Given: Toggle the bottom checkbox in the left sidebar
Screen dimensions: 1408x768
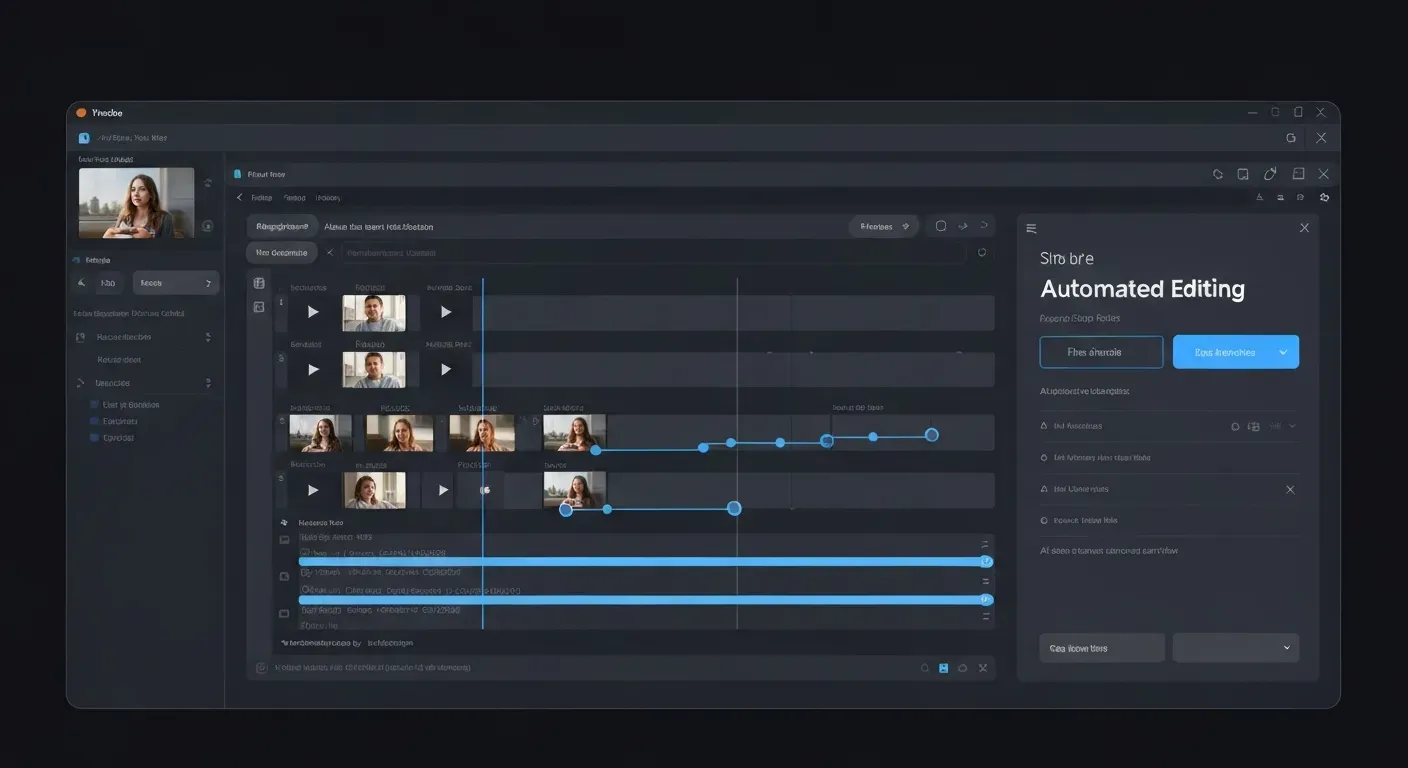Looking at the screenshot, I should point(93,437).
